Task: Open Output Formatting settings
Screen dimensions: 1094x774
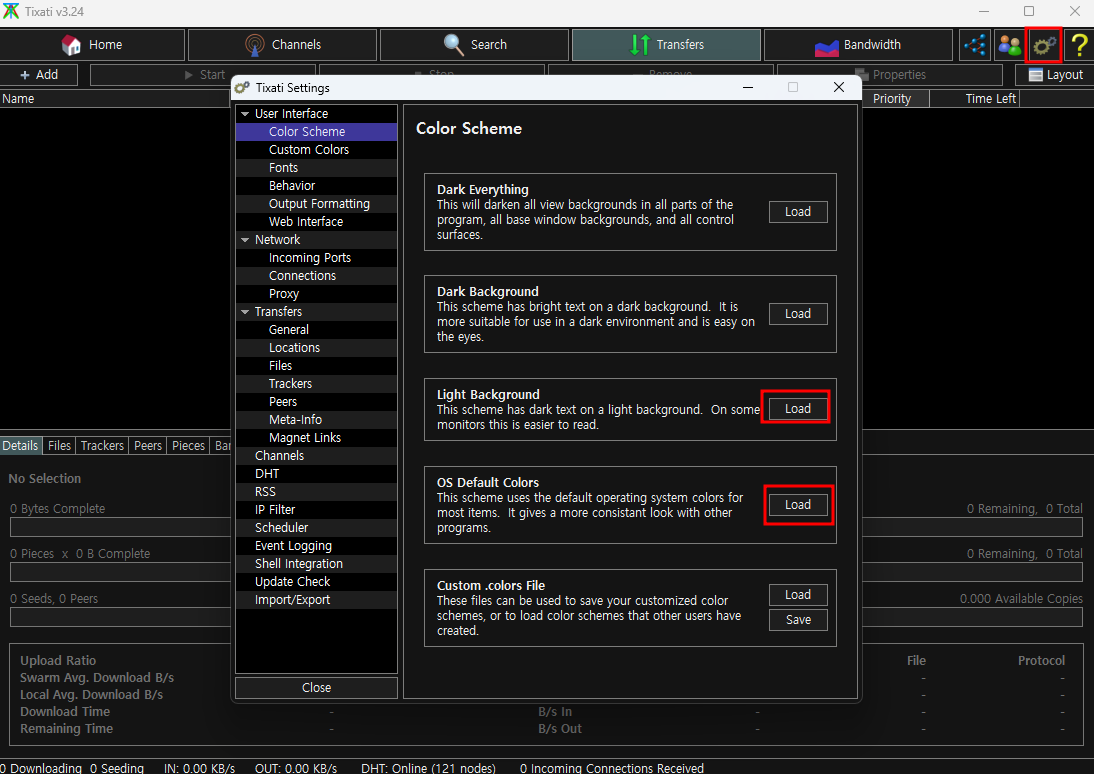Action: pos(316,204)
